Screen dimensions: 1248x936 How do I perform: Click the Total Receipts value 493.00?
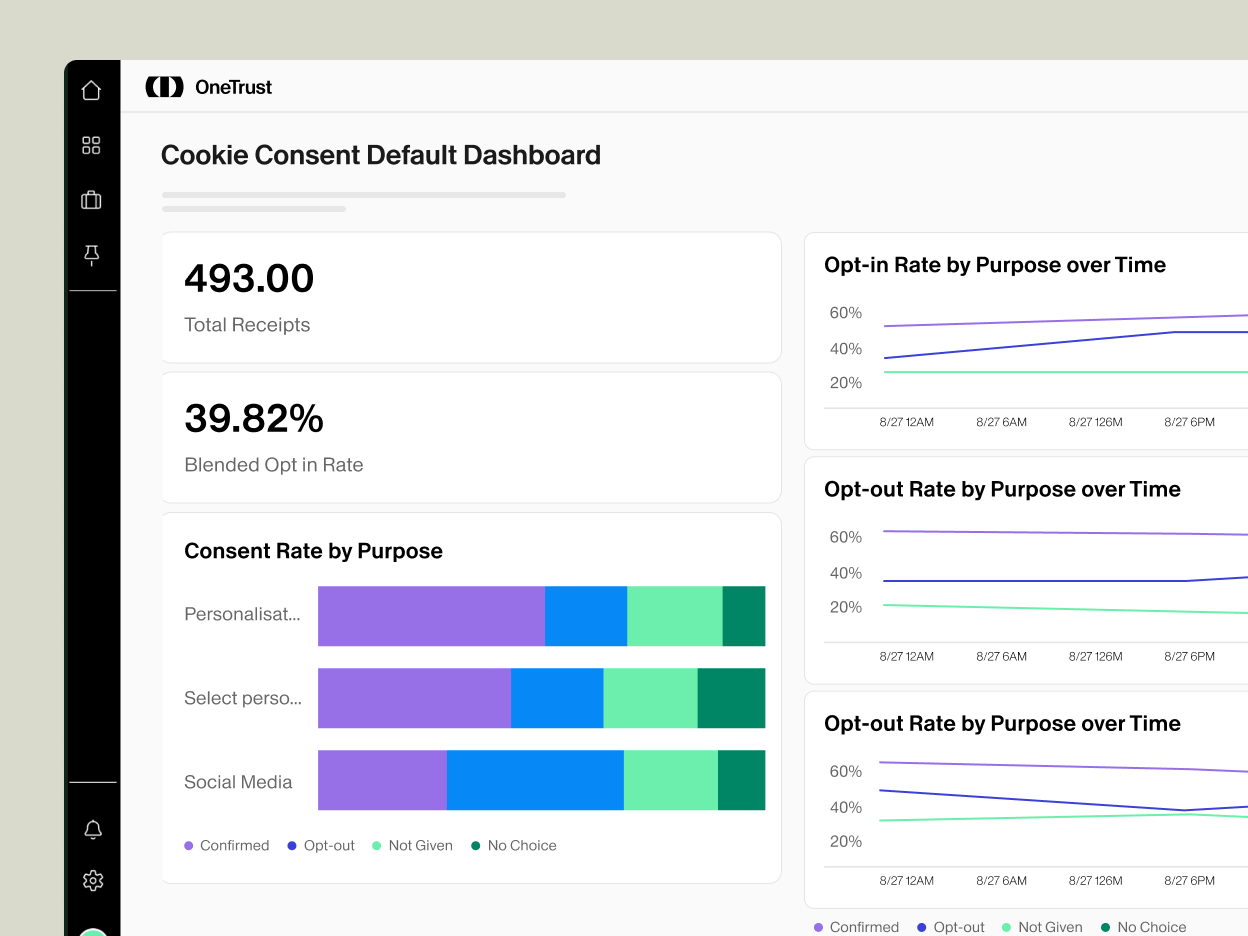[248, 278]
